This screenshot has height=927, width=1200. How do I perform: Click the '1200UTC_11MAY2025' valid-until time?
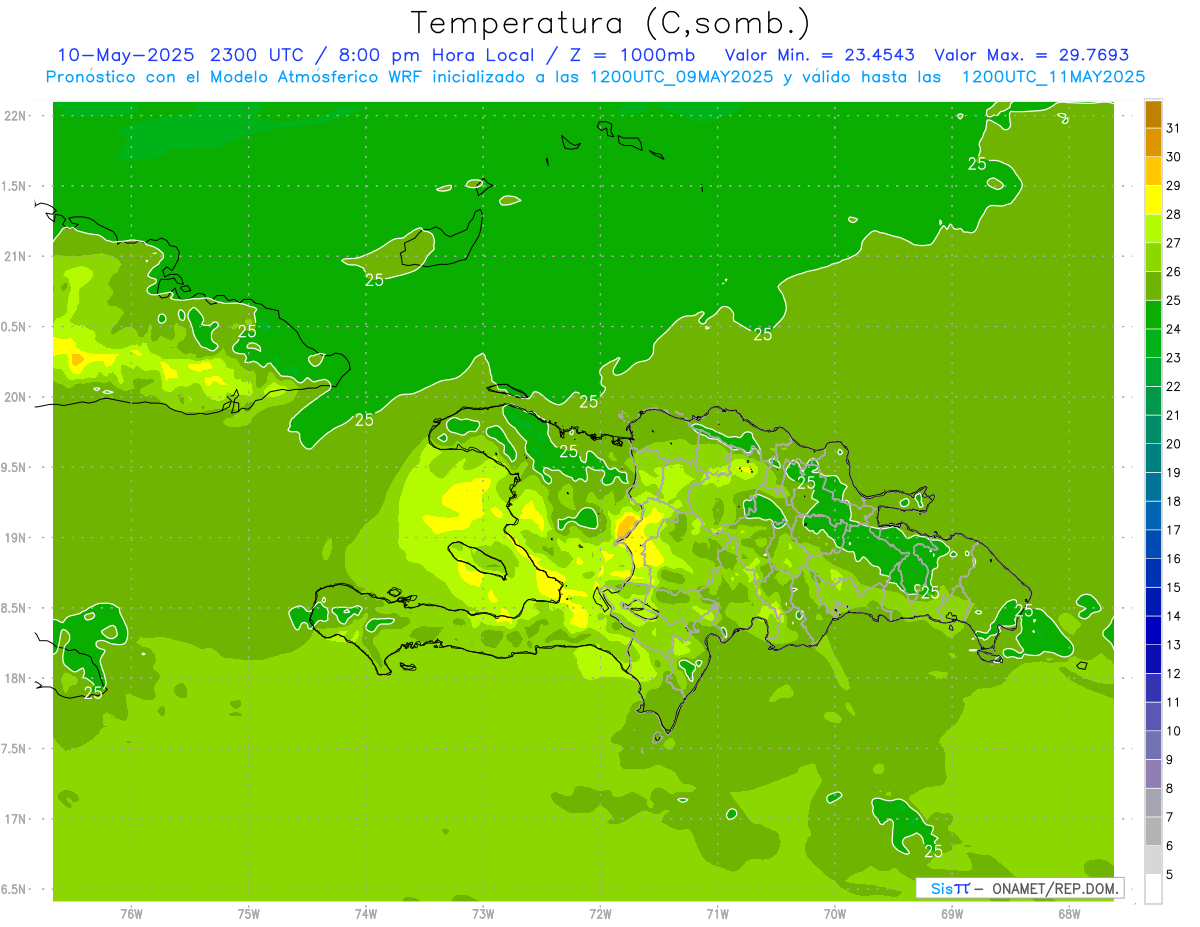[1053, 77]
